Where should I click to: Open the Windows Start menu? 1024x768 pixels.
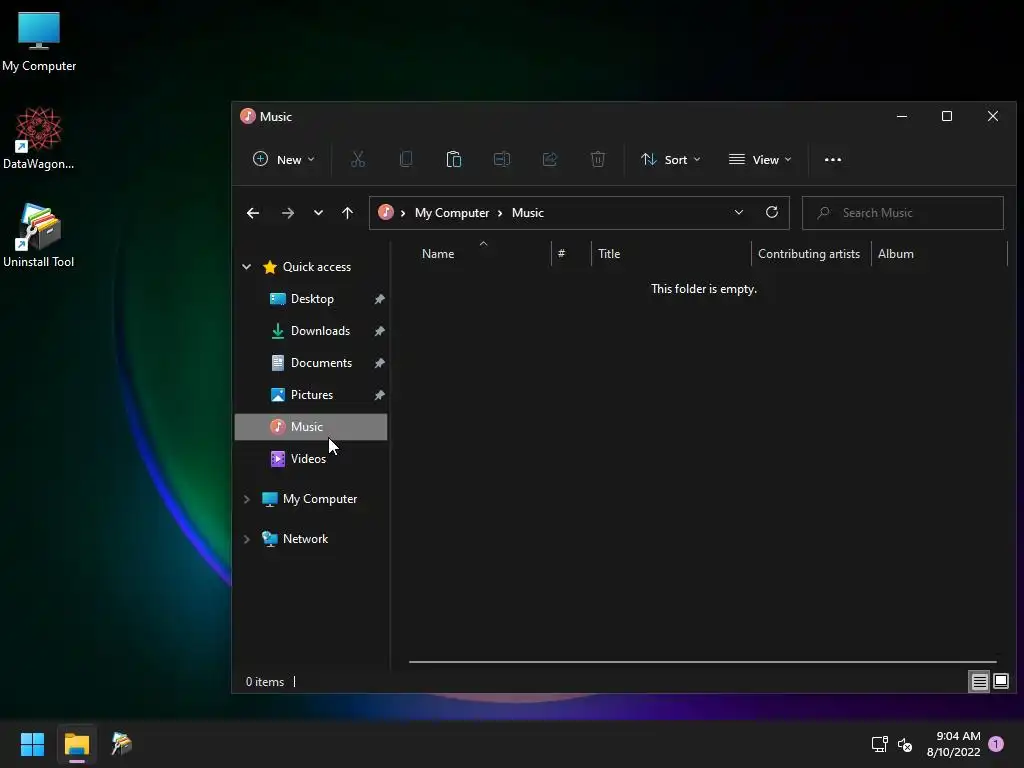point(32,744)
